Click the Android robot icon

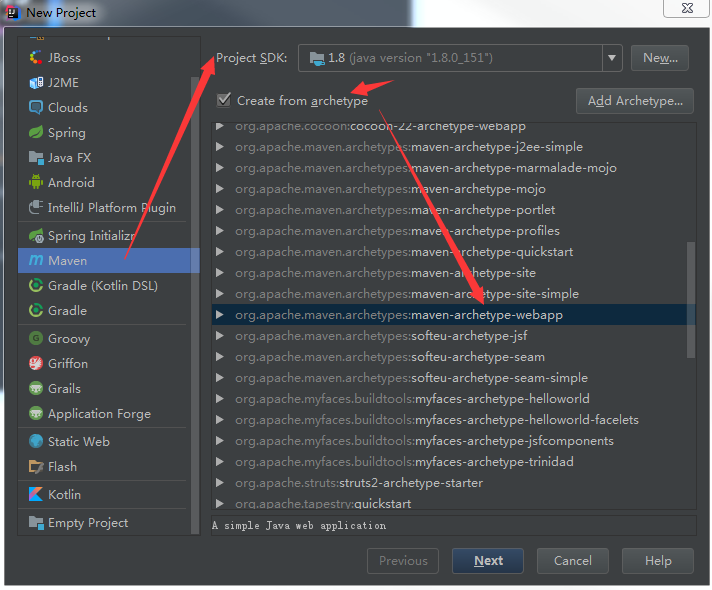click(36, 183)
